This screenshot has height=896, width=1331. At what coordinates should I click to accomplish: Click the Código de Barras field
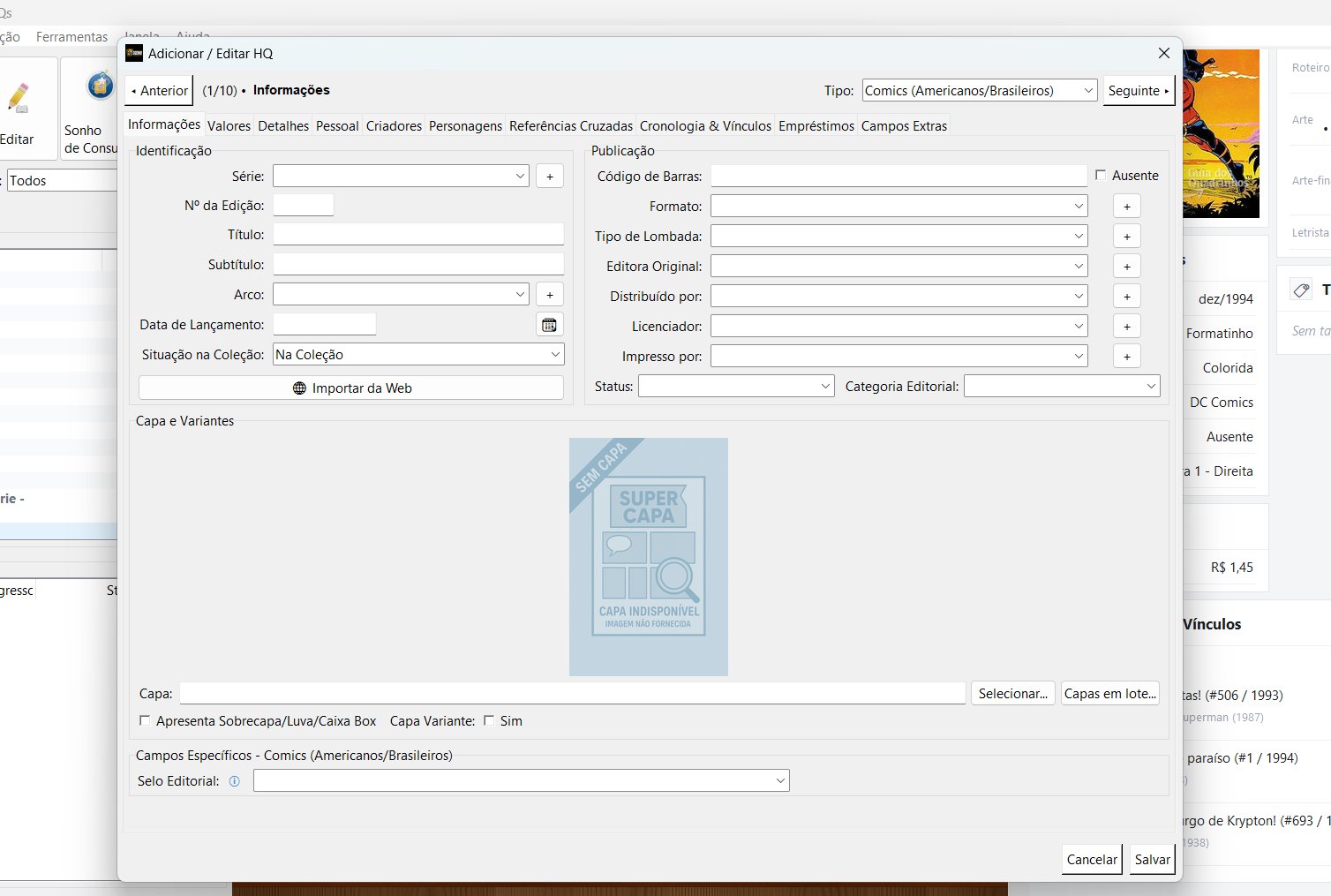(x=899, y=176)
